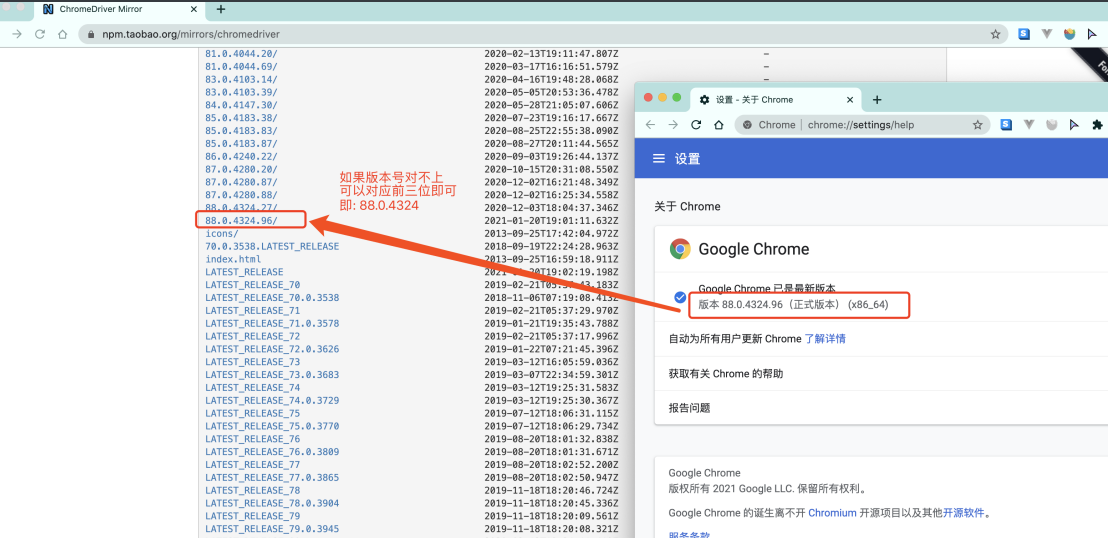Screen dimensions: 1108x538
Task: Open blue S extension in ChromeDriver Mirror window
Action: coord(1024,33)
